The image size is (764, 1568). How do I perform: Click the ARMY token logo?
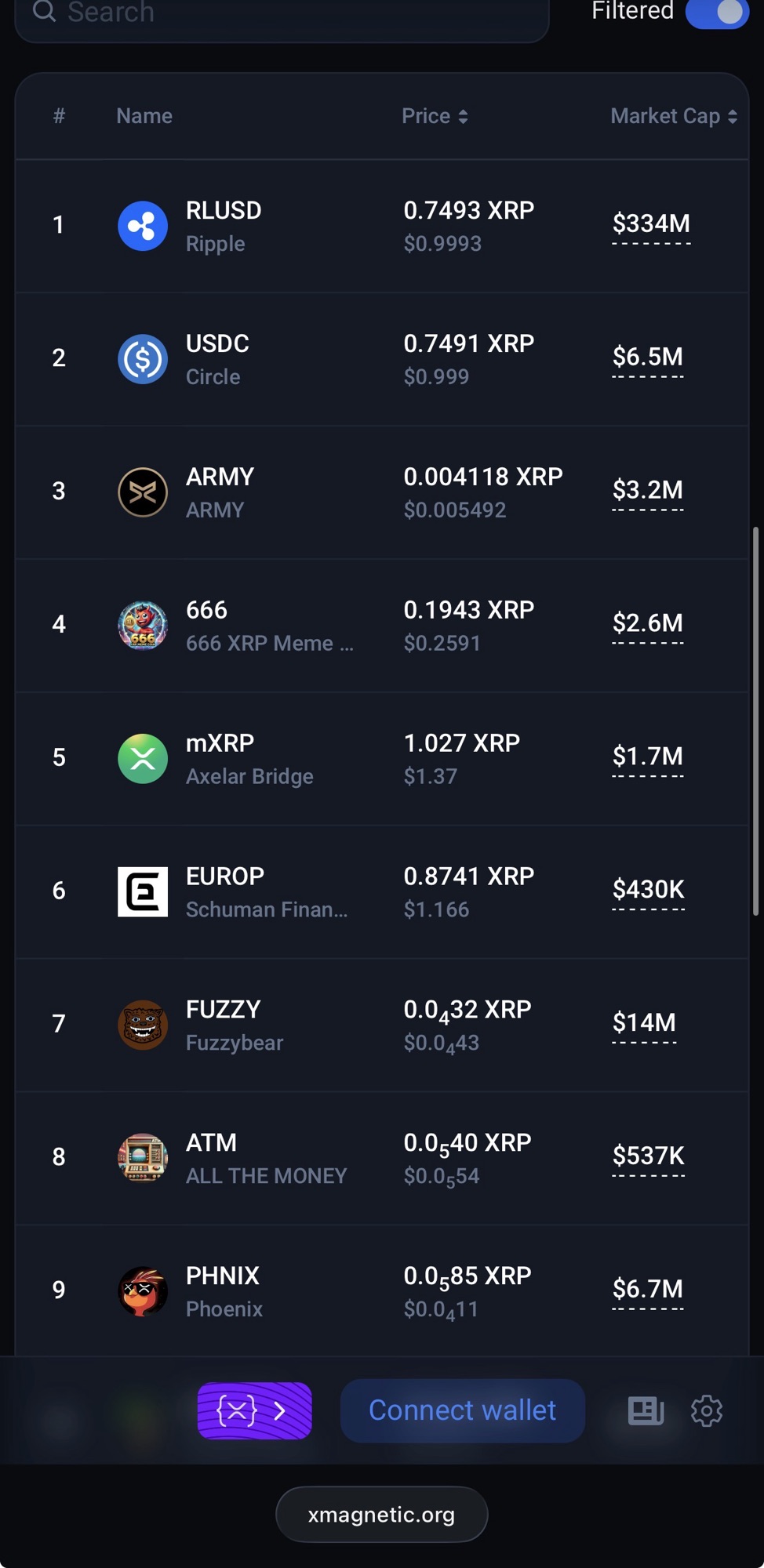coord(142,492)
